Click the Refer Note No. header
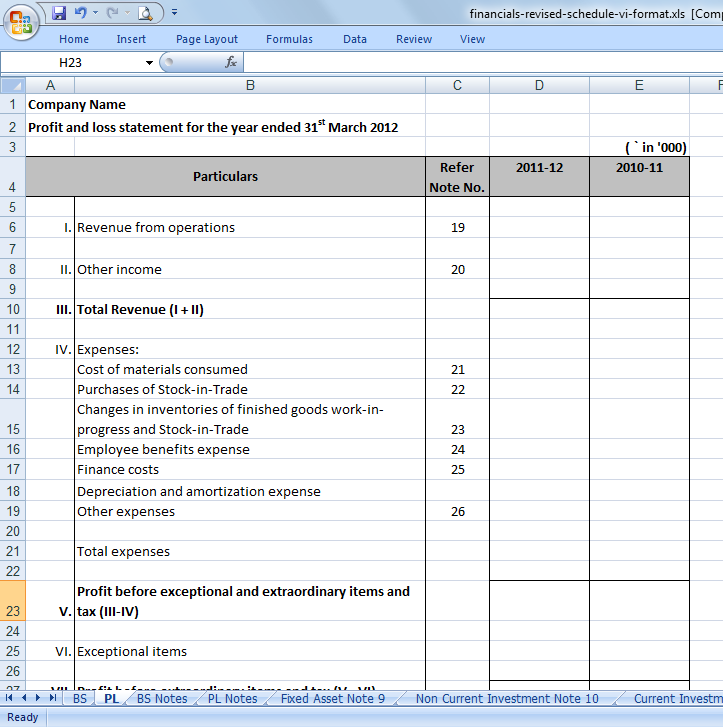723x727 pixels. click(457, 177)
